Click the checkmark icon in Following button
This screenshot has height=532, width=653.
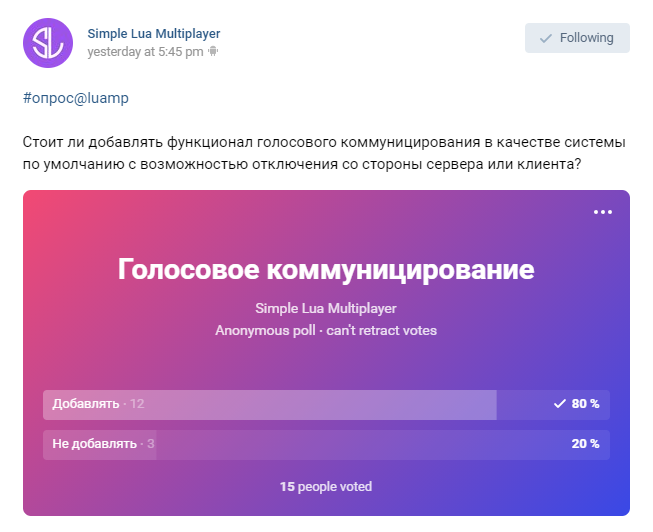click(x=546, y=38)
